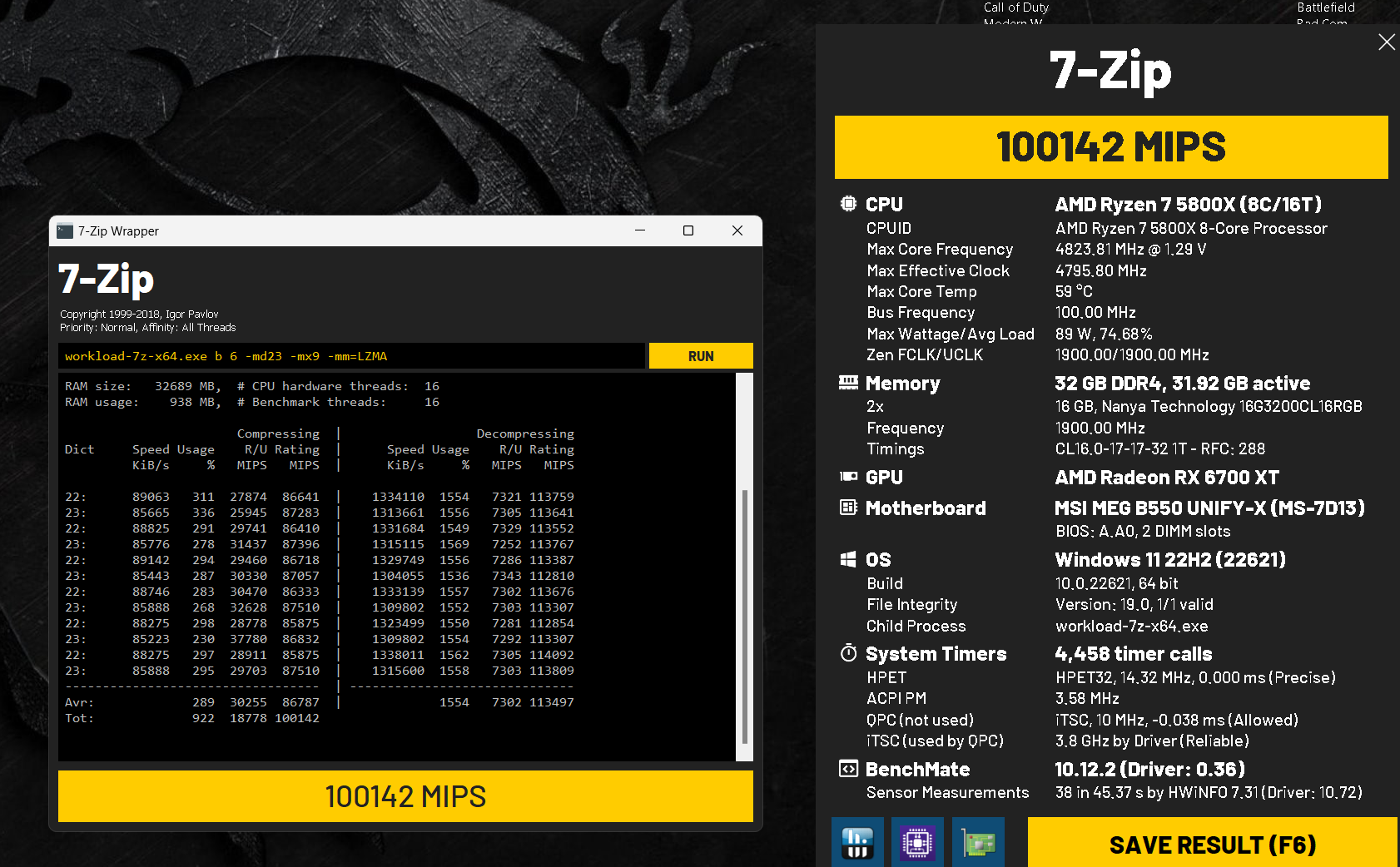Open the BenchMate blue chart icon

pyautogui.click(x=857, y=843)
